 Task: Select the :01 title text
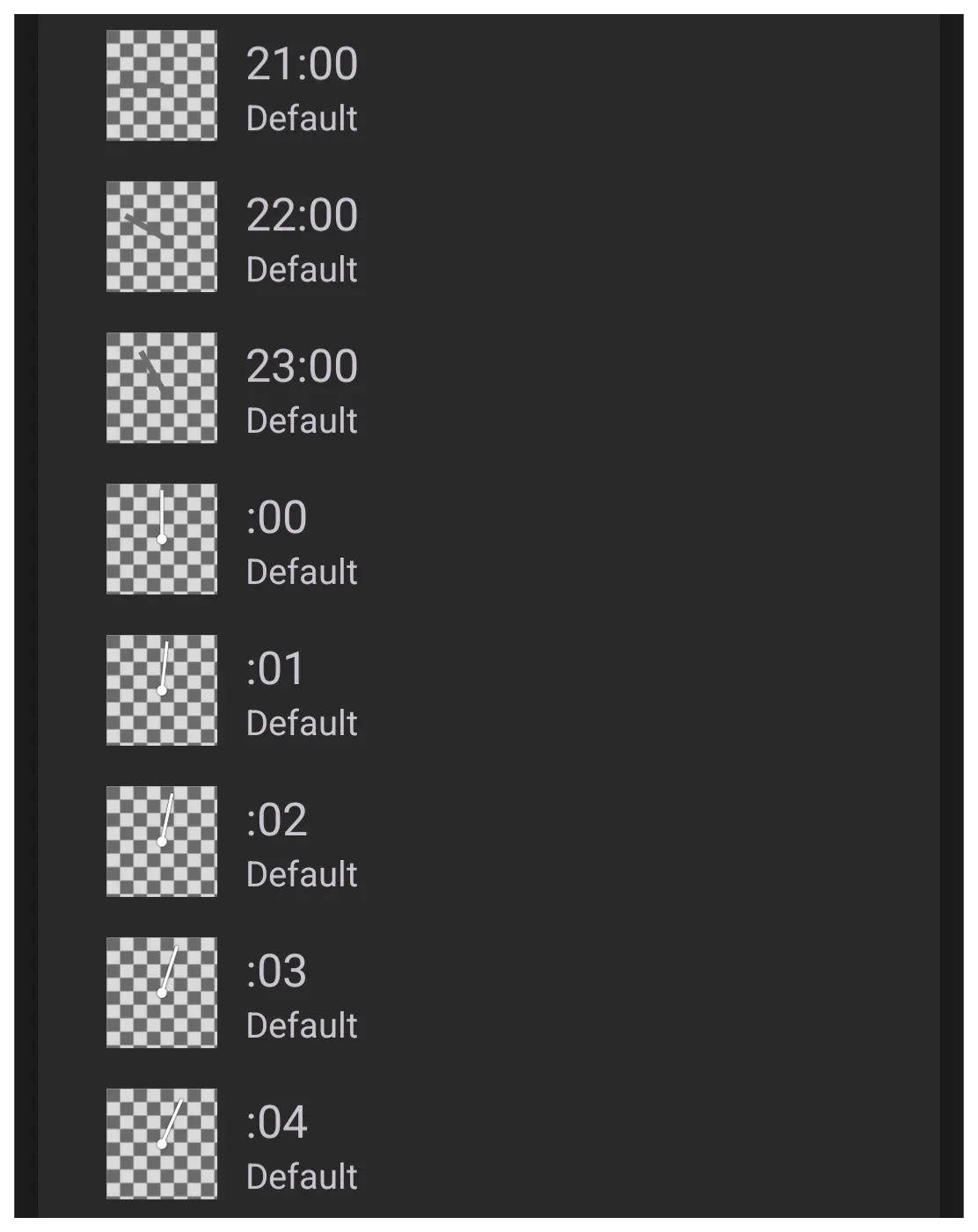(275, 668)
